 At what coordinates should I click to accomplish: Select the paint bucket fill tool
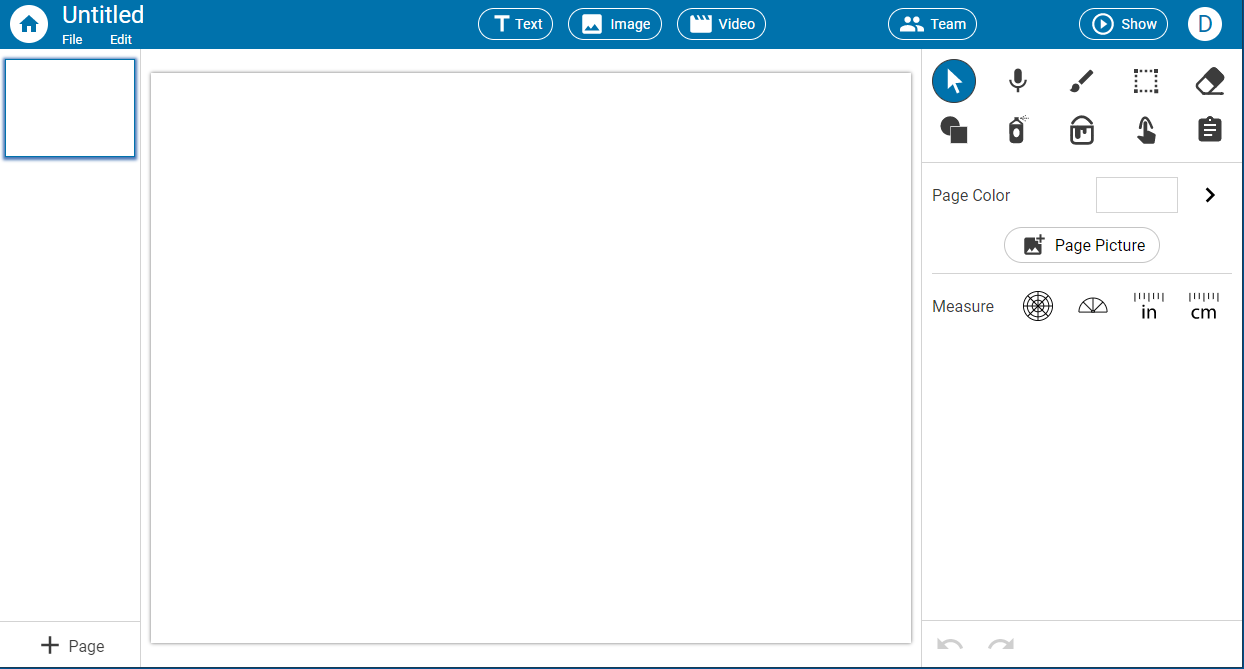(1081, 130)
